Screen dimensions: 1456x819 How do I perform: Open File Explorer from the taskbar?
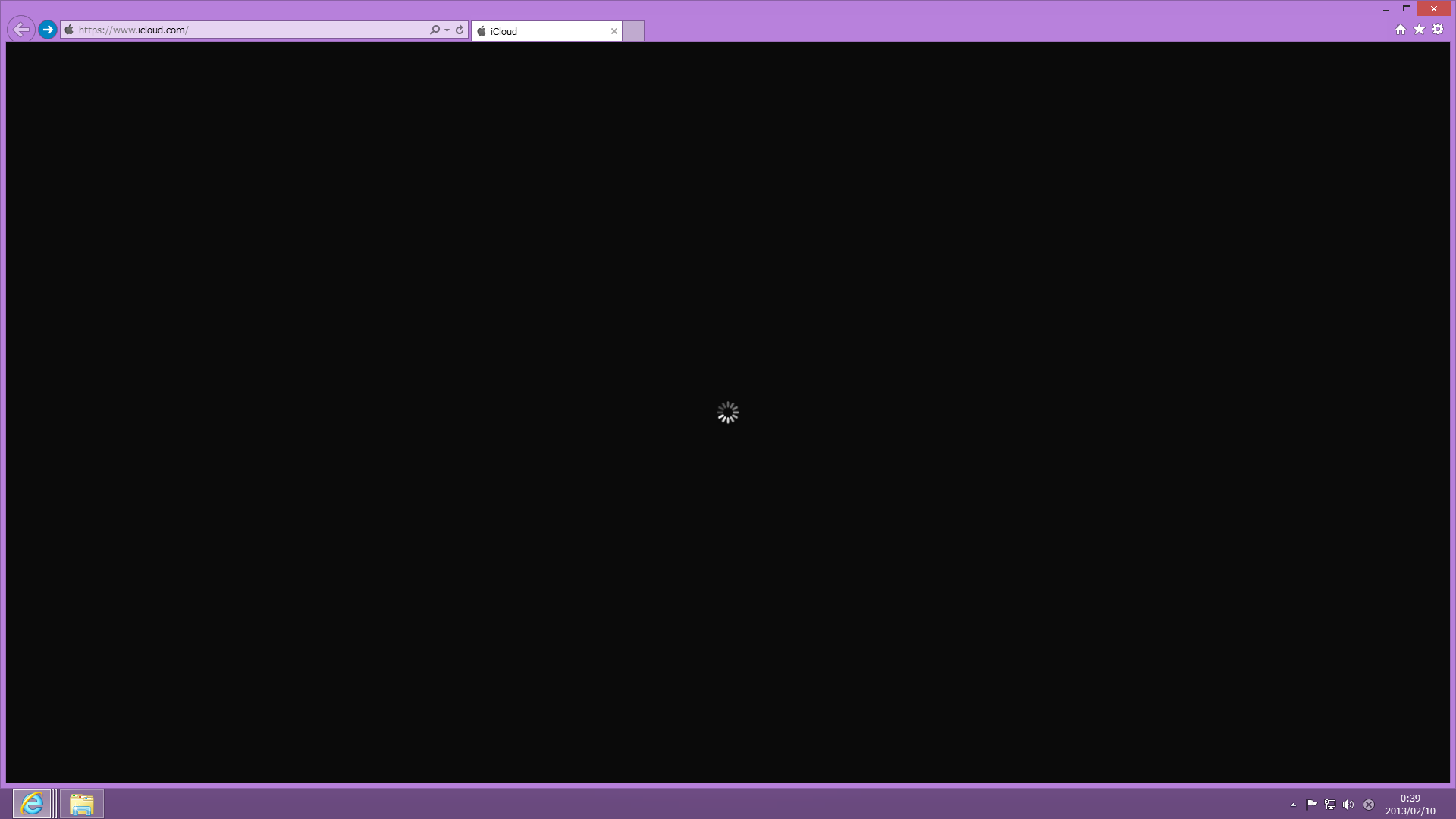(81, 803)
